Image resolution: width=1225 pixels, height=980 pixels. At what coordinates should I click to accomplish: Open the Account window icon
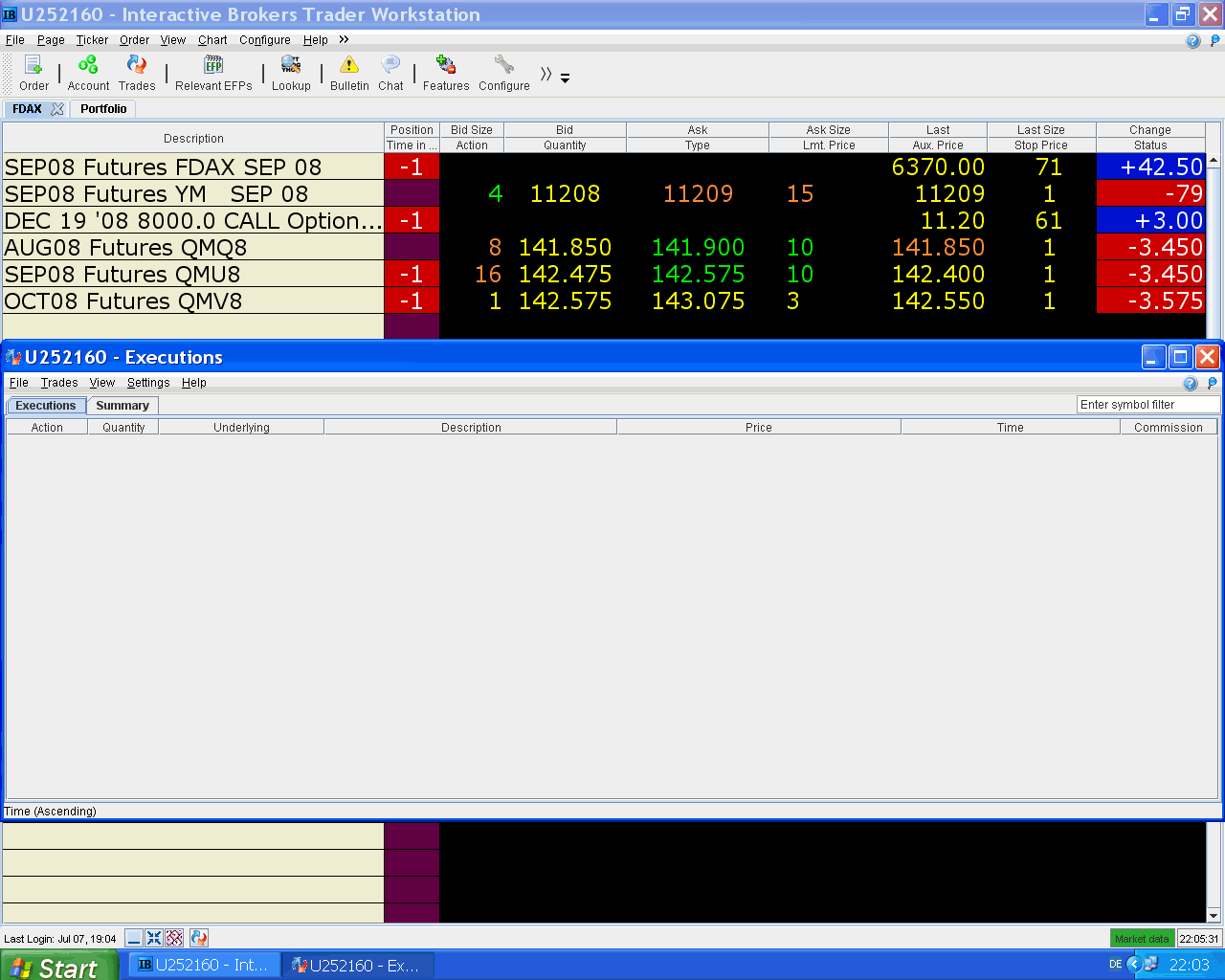(88, 73)
